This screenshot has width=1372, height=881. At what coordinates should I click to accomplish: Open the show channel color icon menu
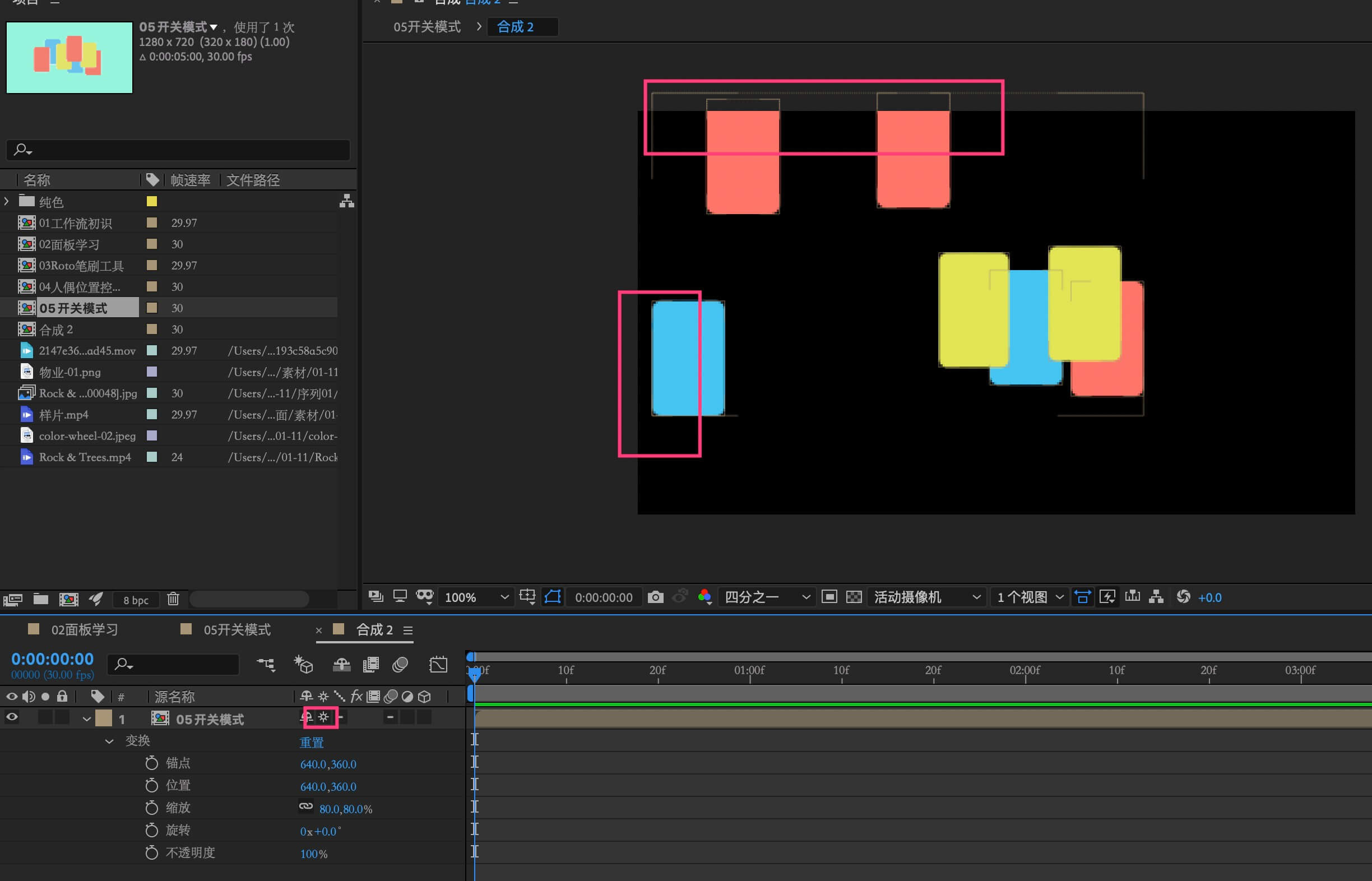[705, 597]
